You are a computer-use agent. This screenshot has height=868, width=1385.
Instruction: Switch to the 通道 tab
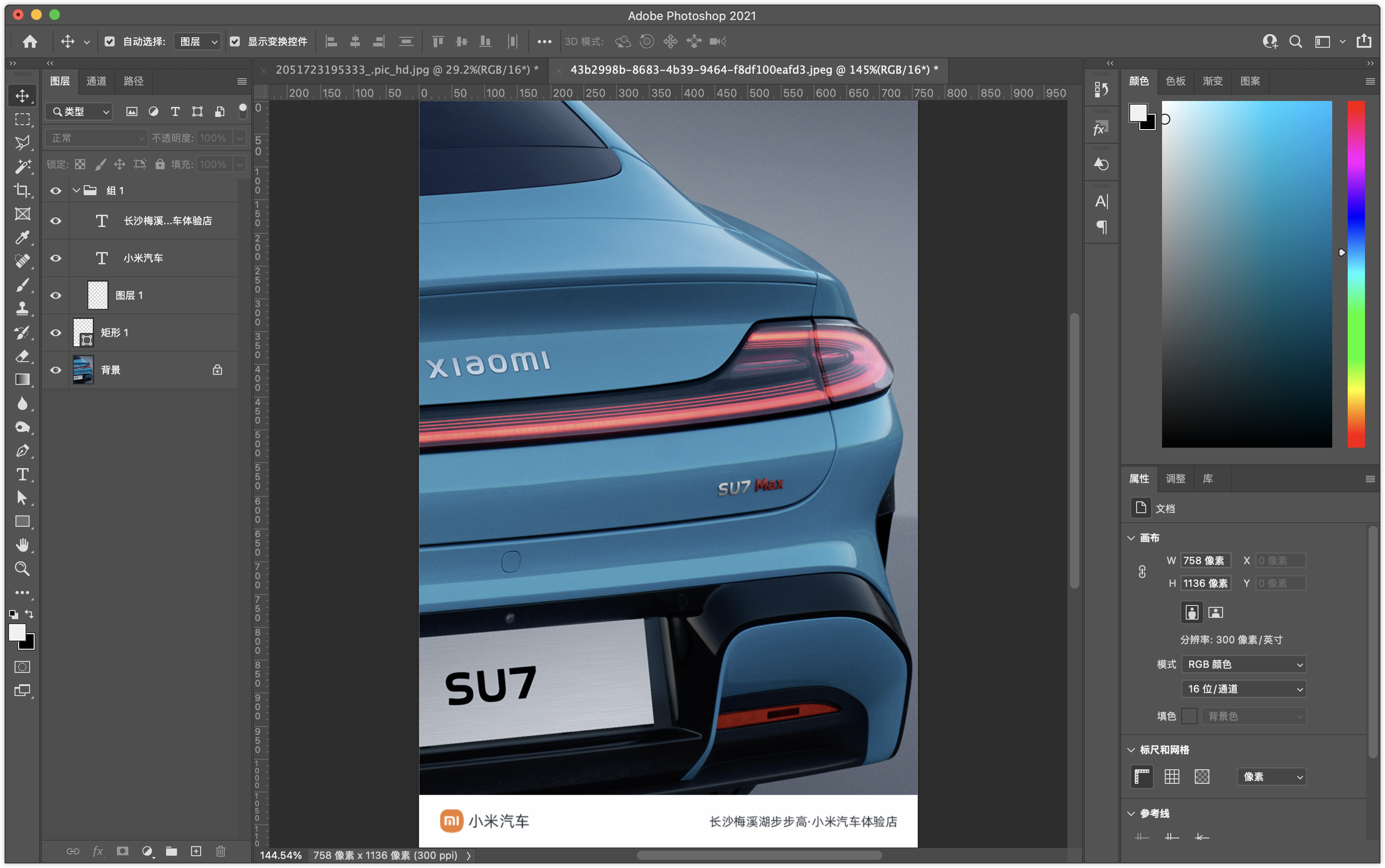pyautogui.click(x=96, y=81)
